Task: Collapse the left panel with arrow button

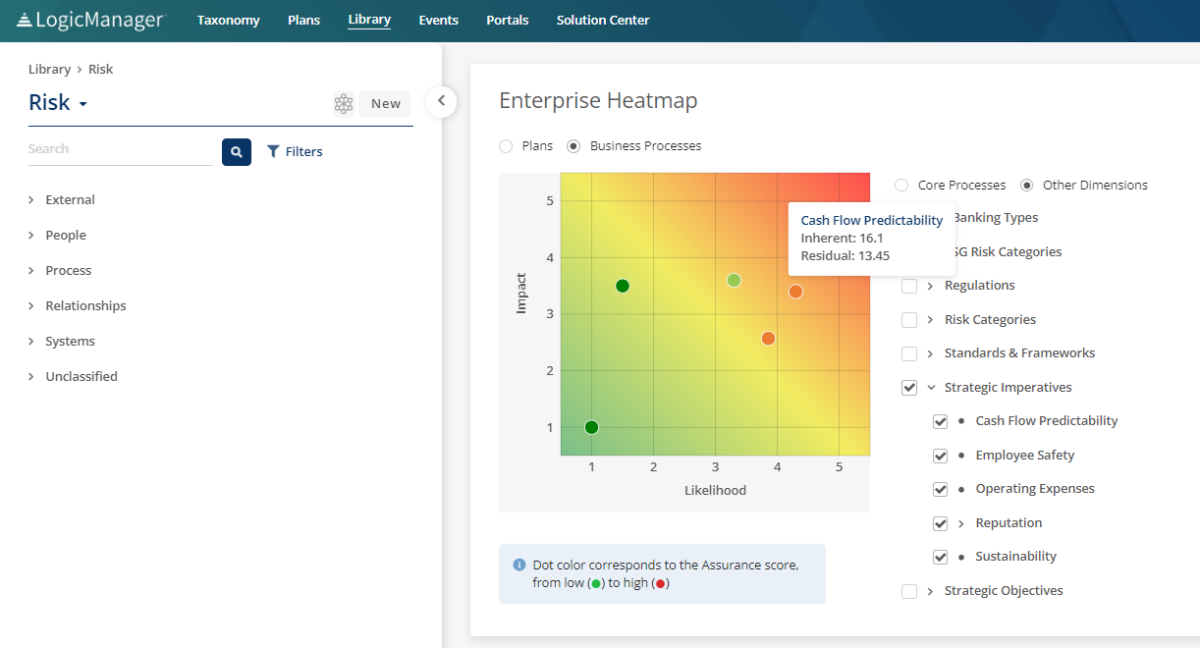Action: pos(441,101)
